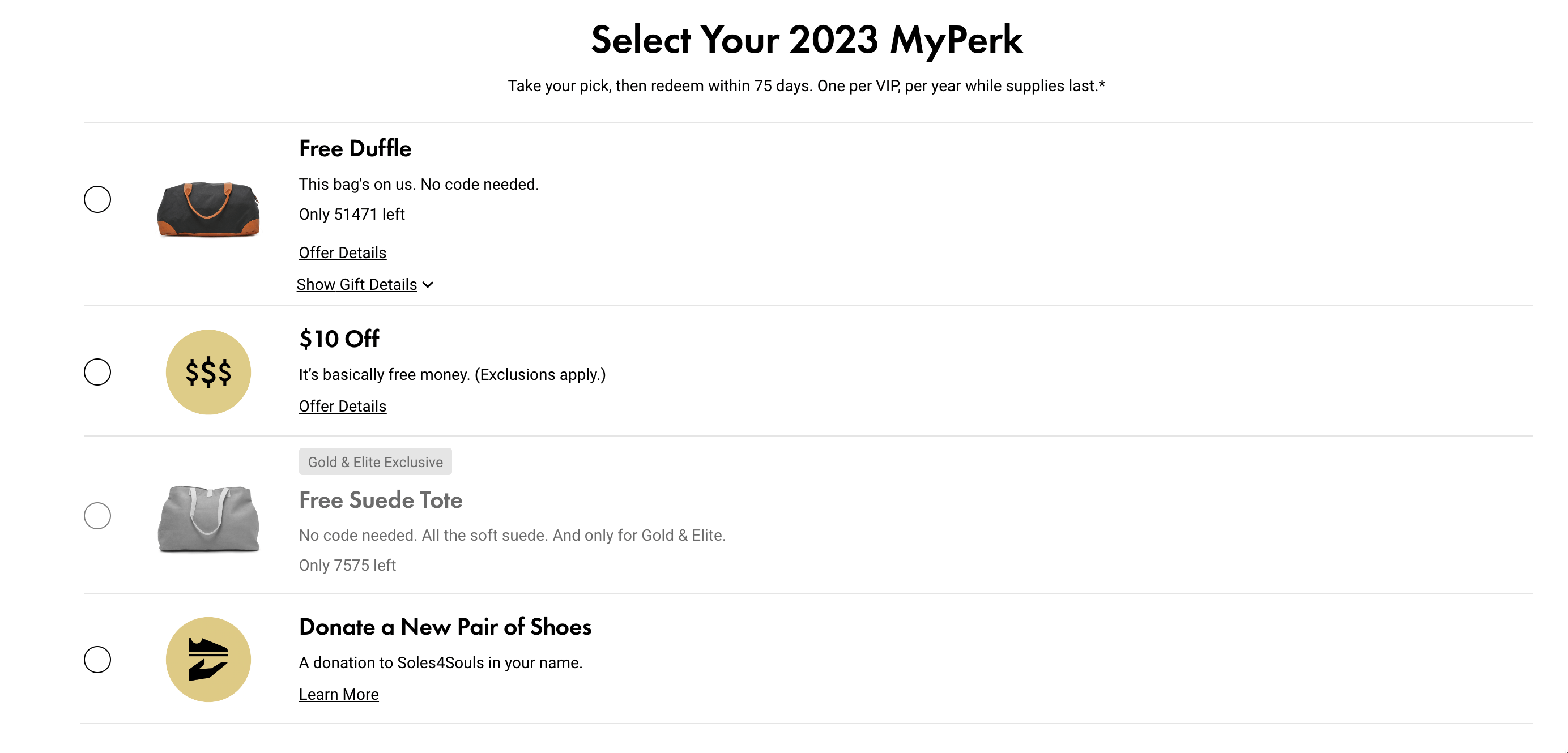Click the Free Duffle heading

[x=355, y=148]
